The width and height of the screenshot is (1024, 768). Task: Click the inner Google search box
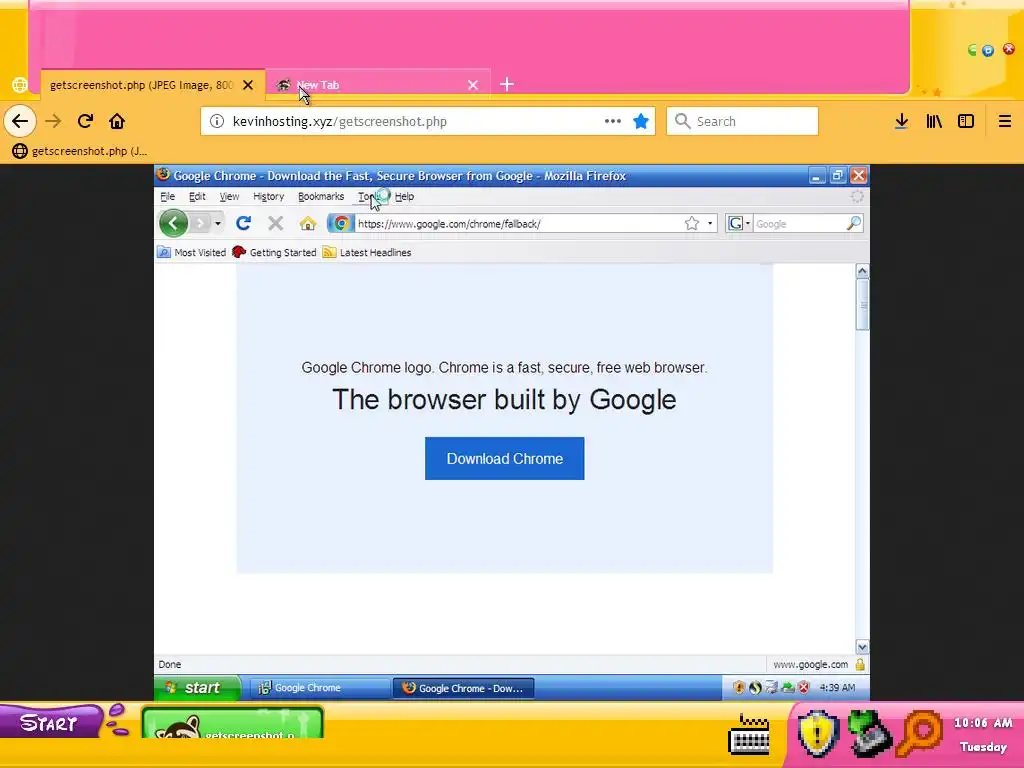(x=799, y=224)
